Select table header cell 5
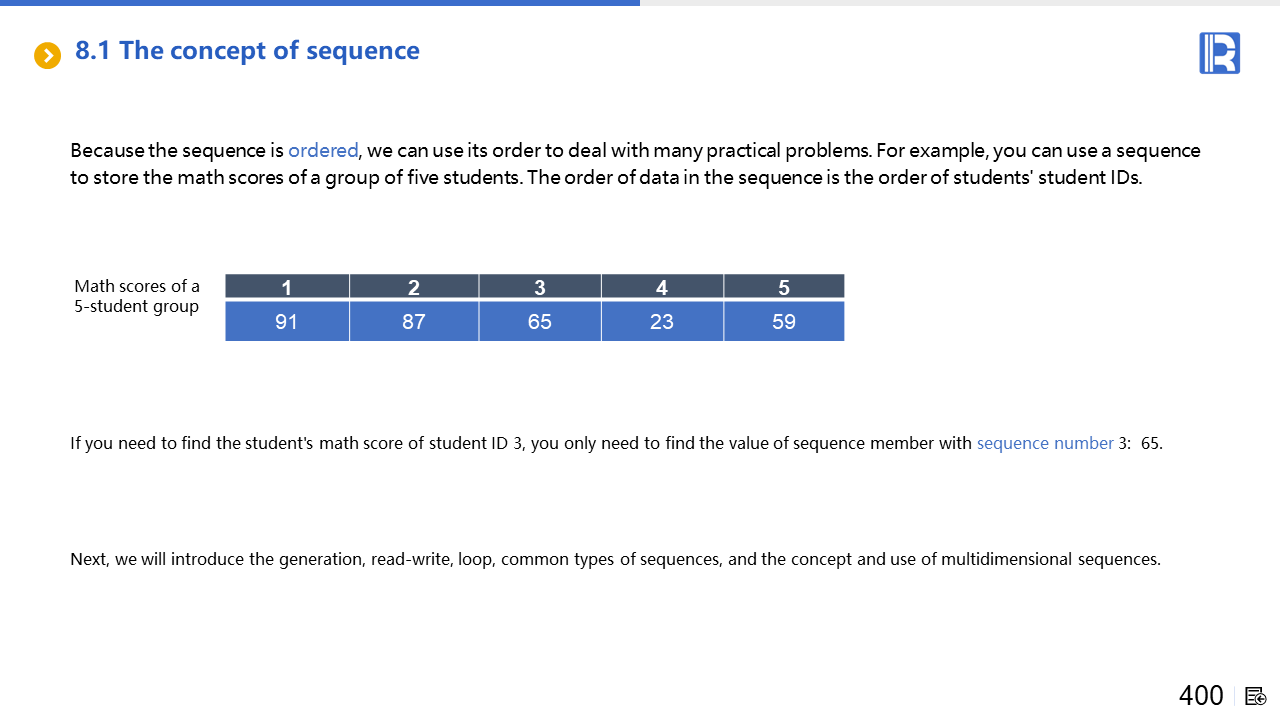Image resolution: width=1280 pixels, height=720 pixels. (784, 287)
